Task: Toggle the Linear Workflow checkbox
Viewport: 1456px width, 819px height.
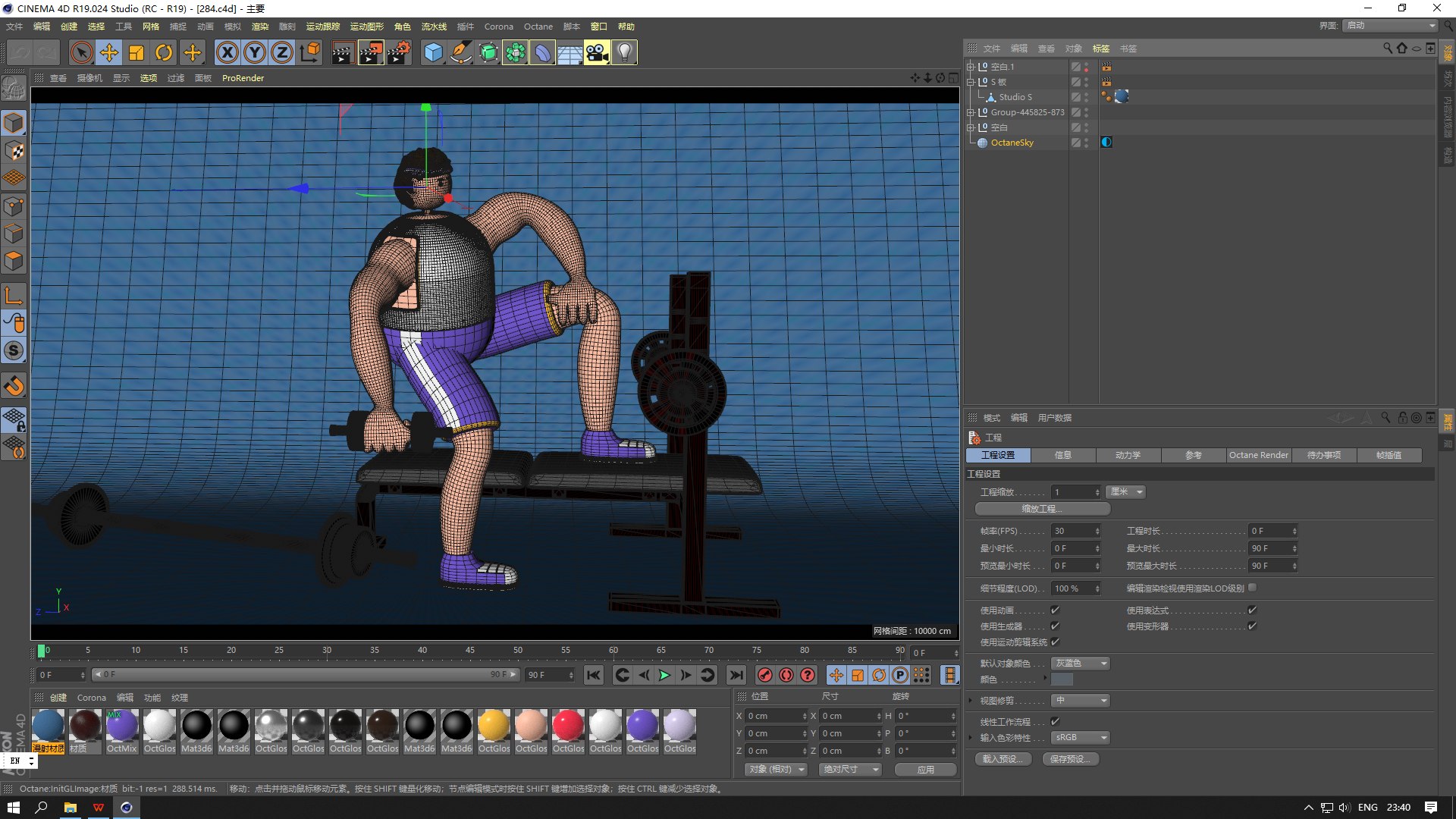Action: (x=1055, y=721)
